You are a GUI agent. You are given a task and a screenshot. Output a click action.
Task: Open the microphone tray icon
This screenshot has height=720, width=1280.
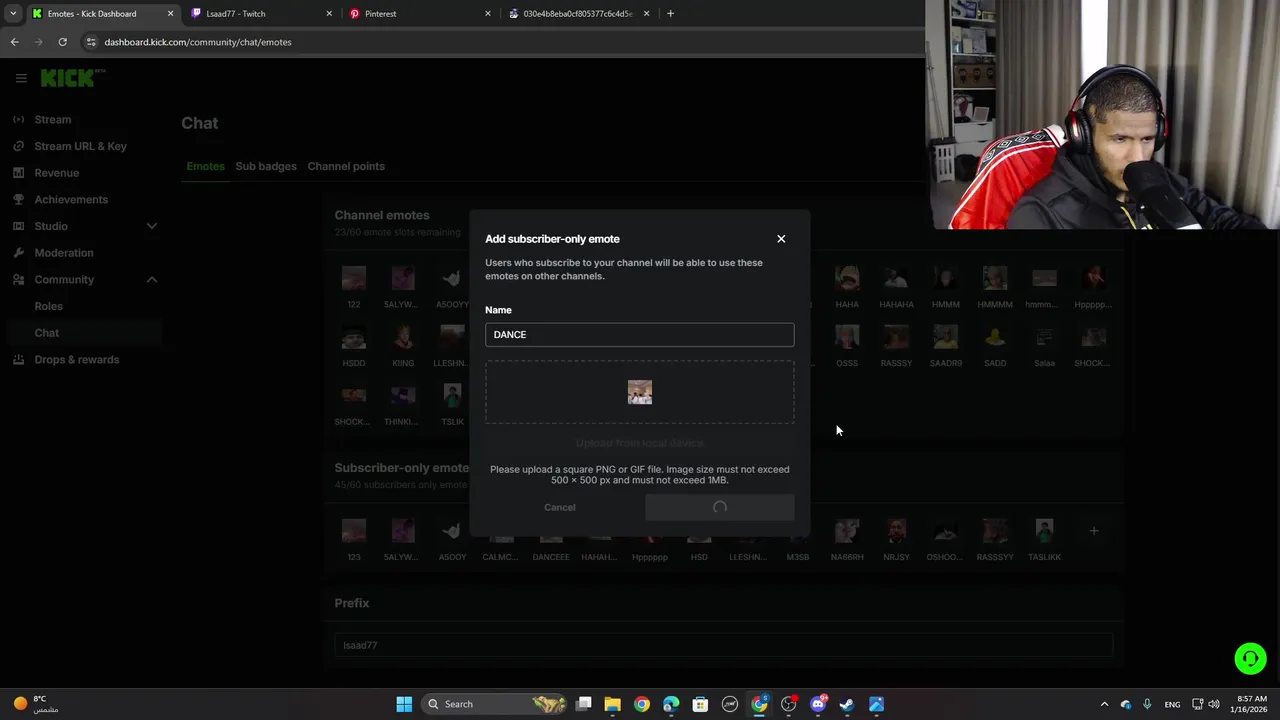(x=1147, y=704)
